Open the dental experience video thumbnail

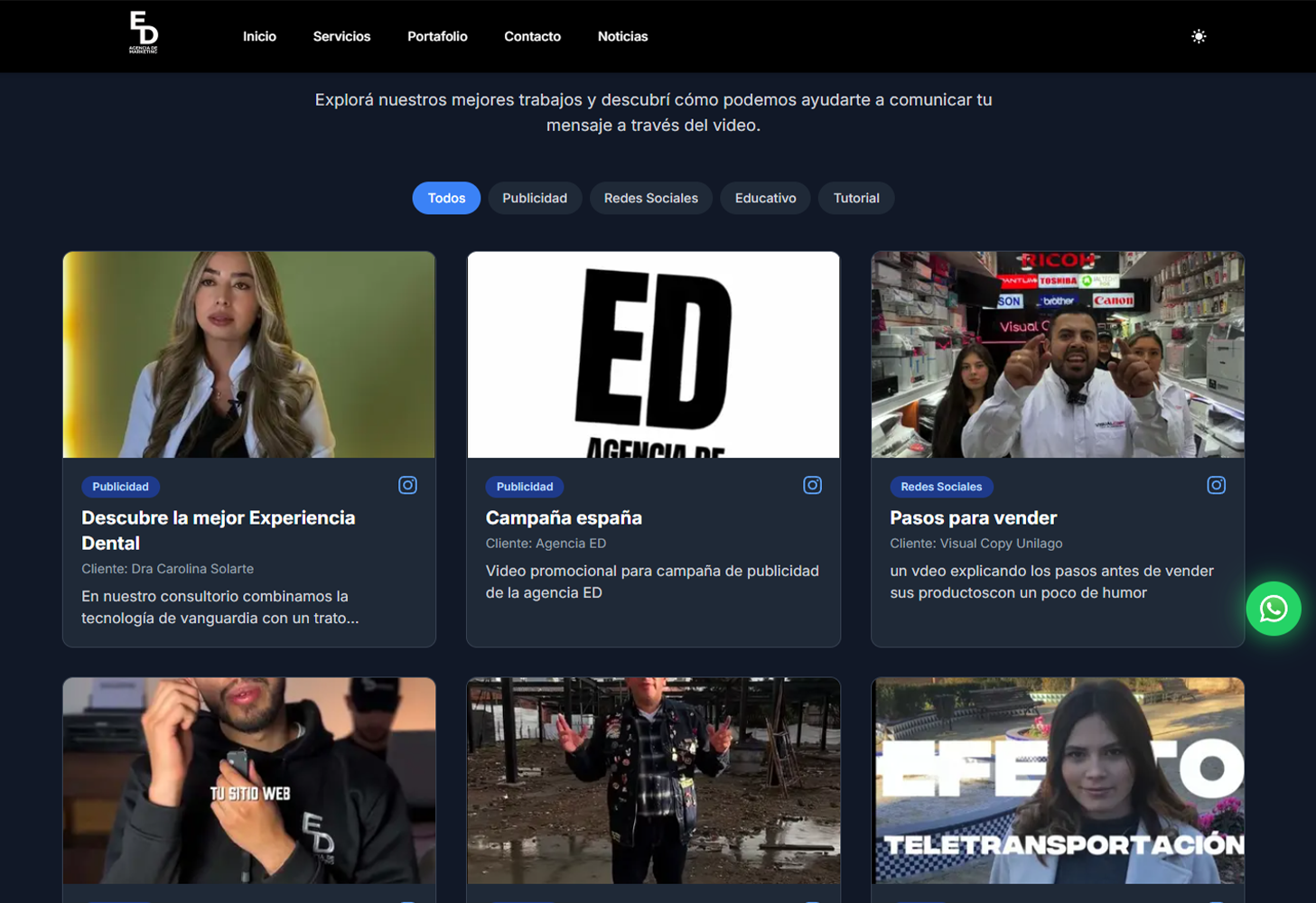pyautogui.click(x=249, y=355)
